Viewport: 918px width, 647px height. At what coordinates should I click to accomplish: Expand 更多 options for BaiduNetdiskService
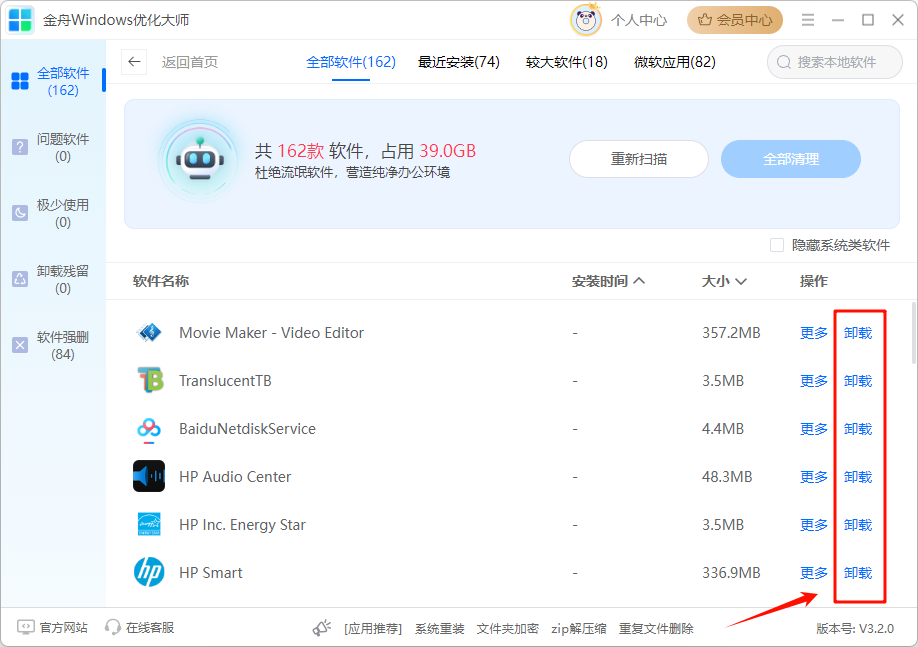pyautogui.click(x=814, y=429)
